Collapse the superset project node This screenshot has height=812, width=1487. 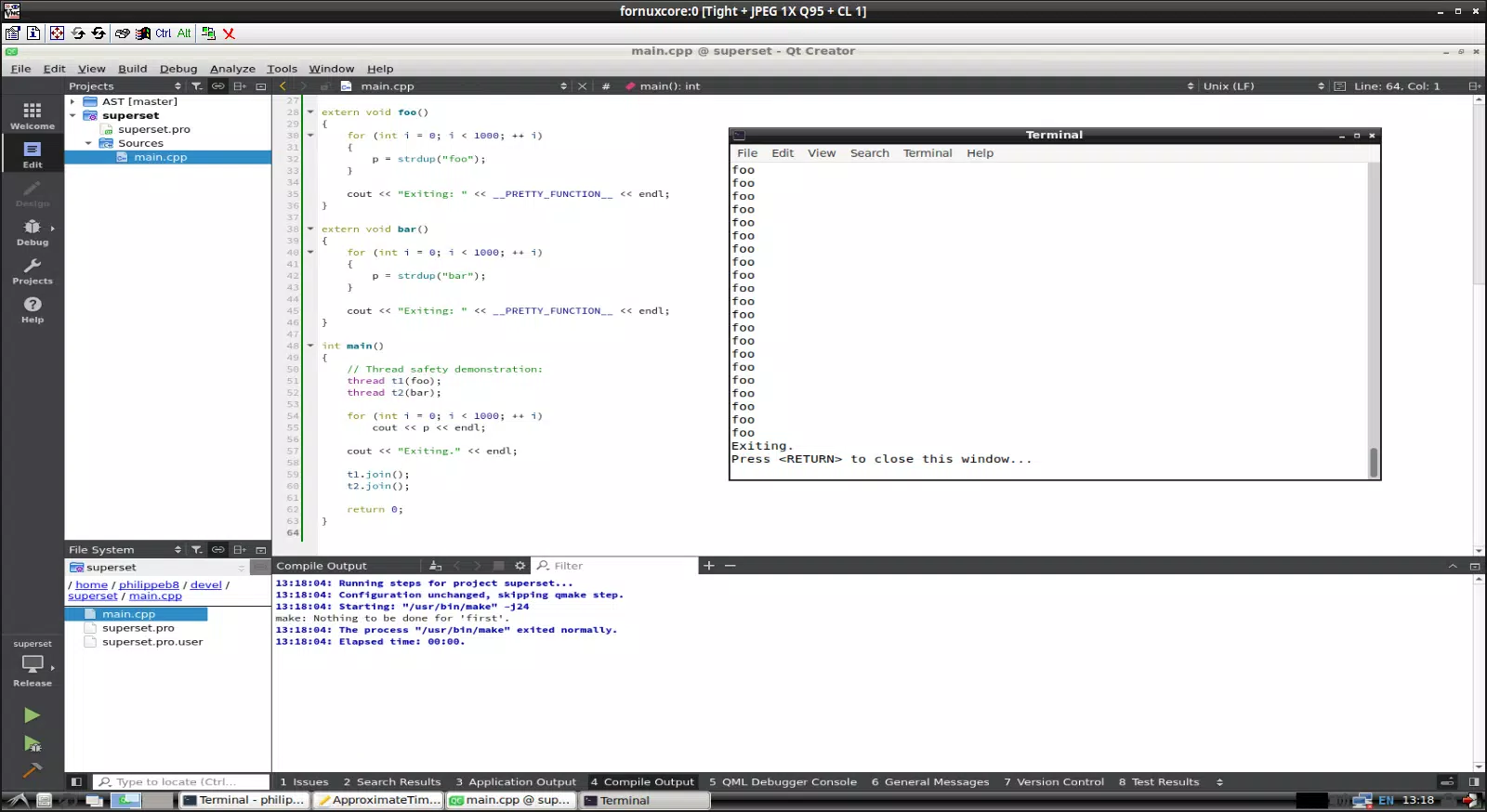(x=72, y=115)
